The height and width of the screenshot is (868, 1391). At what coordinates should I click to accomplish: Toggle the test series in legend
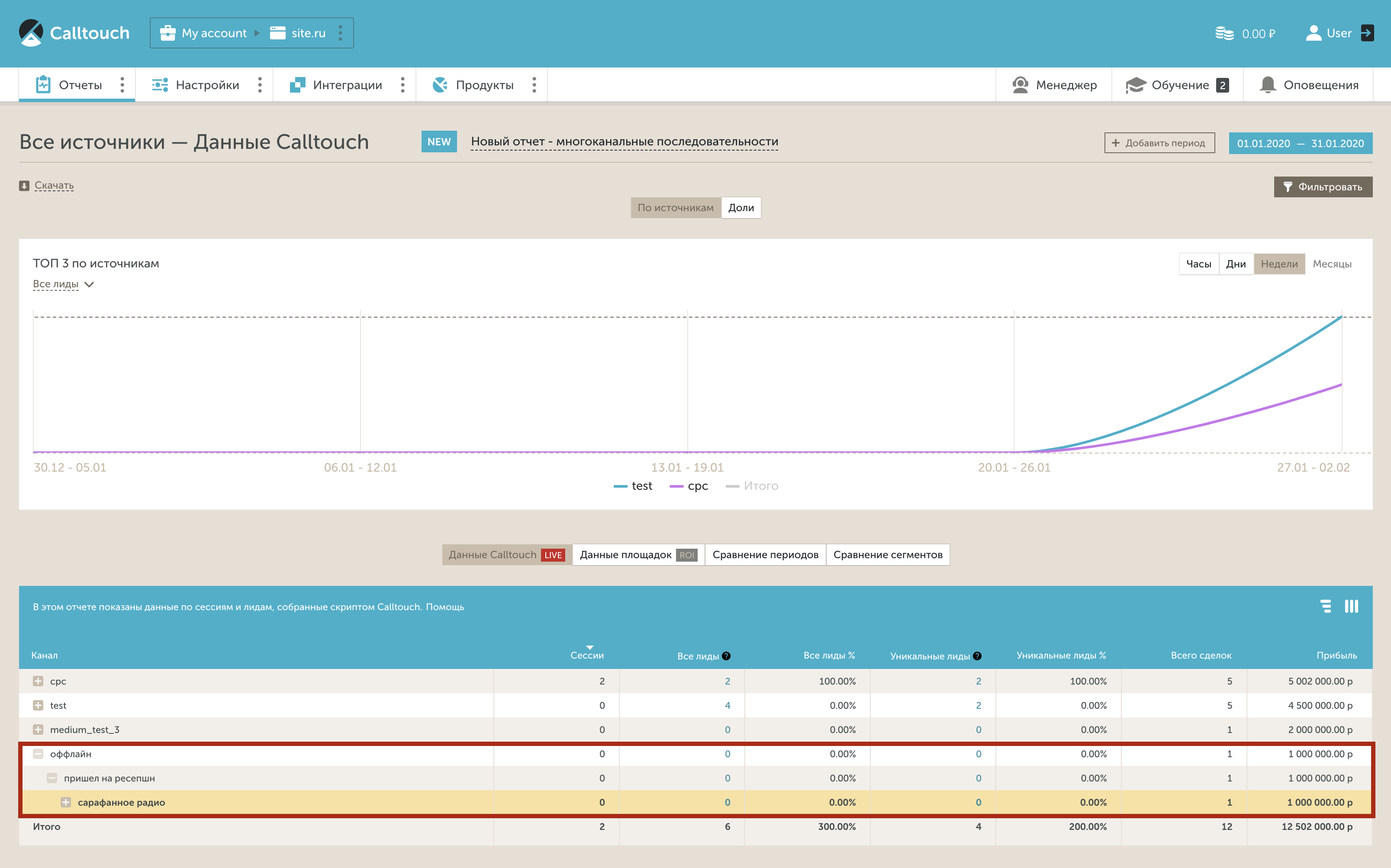(633, 486)
